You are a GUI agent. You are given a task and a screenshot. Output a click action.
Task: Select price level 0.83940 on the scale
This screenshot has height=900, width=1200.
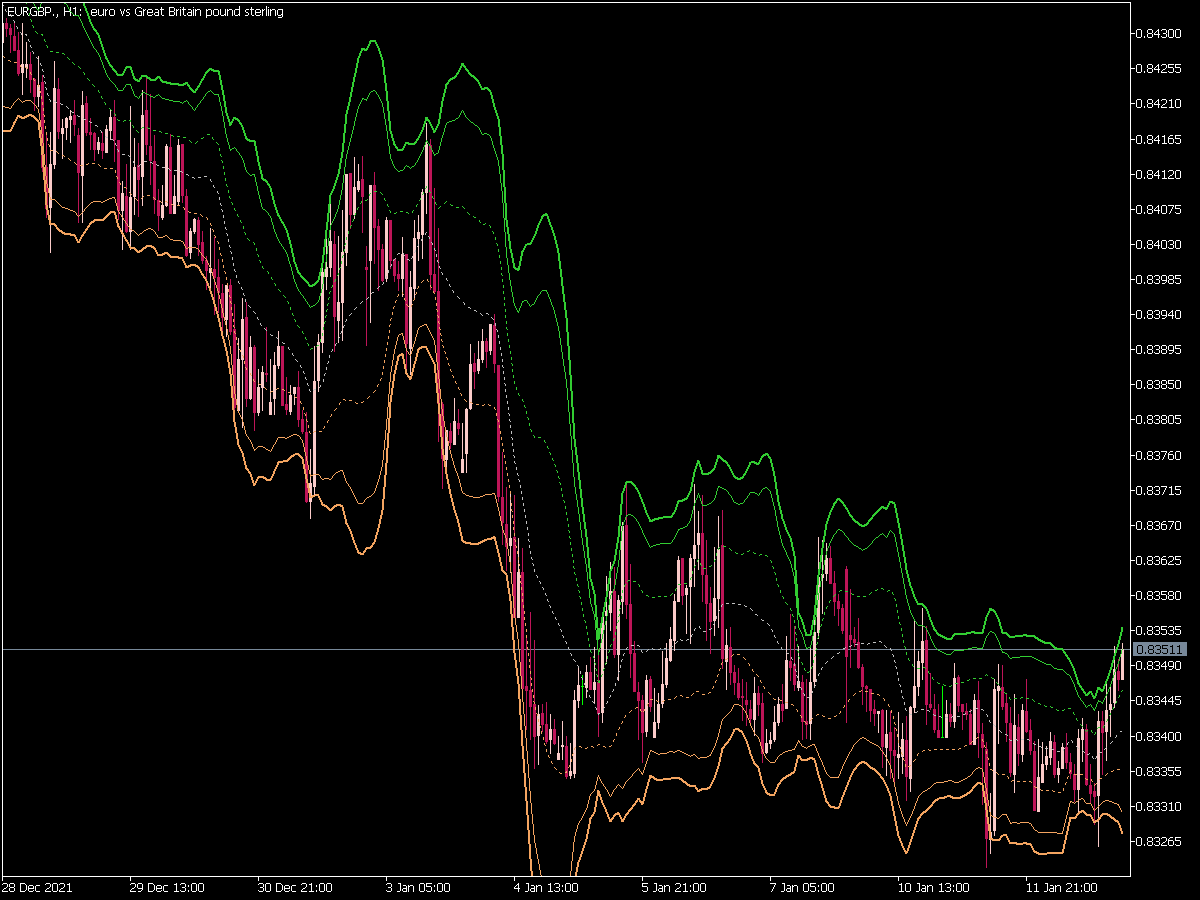[x=1160, y=314]
